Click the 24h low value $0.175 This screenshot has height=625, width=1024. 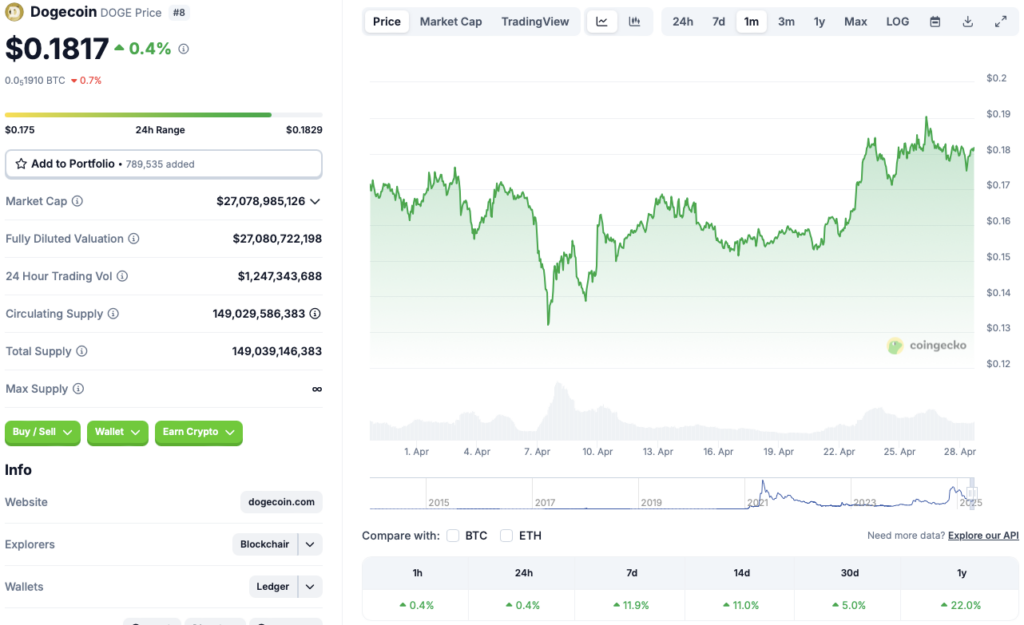tap(20, 130)
